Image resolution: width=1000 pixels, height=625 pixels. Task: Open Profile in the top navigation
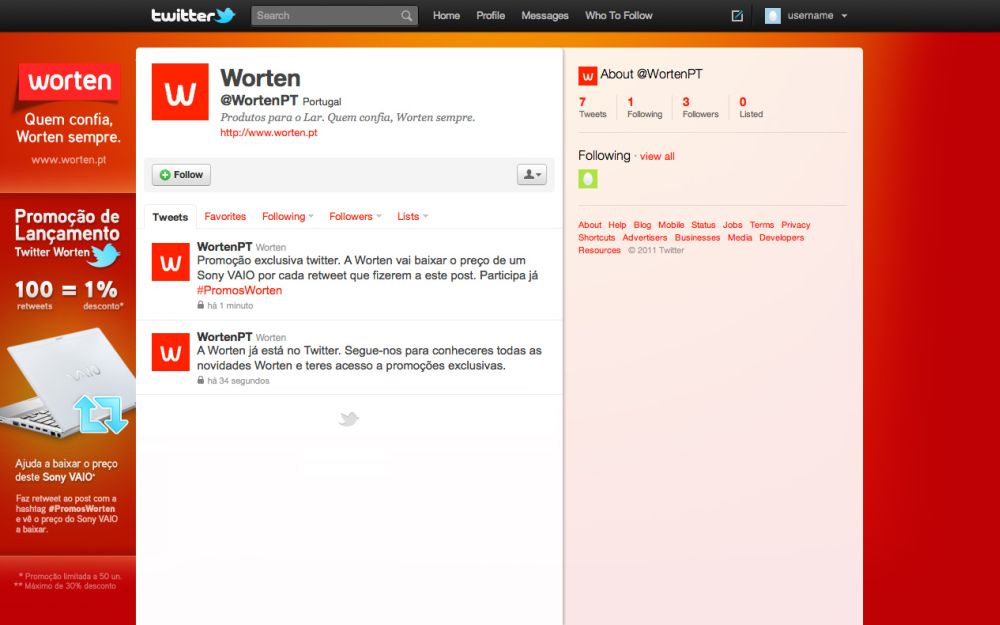pos(490,15)
